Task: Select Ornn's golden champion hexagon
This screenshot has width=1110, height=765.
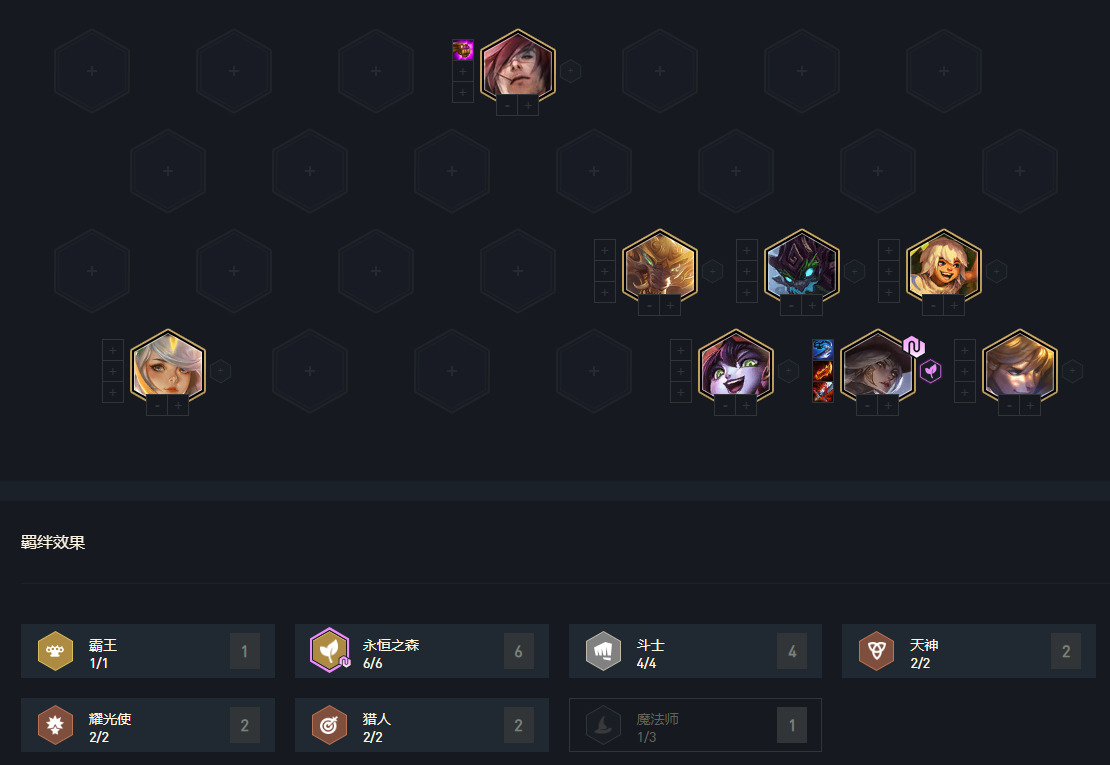Action: tap(660, 267)
